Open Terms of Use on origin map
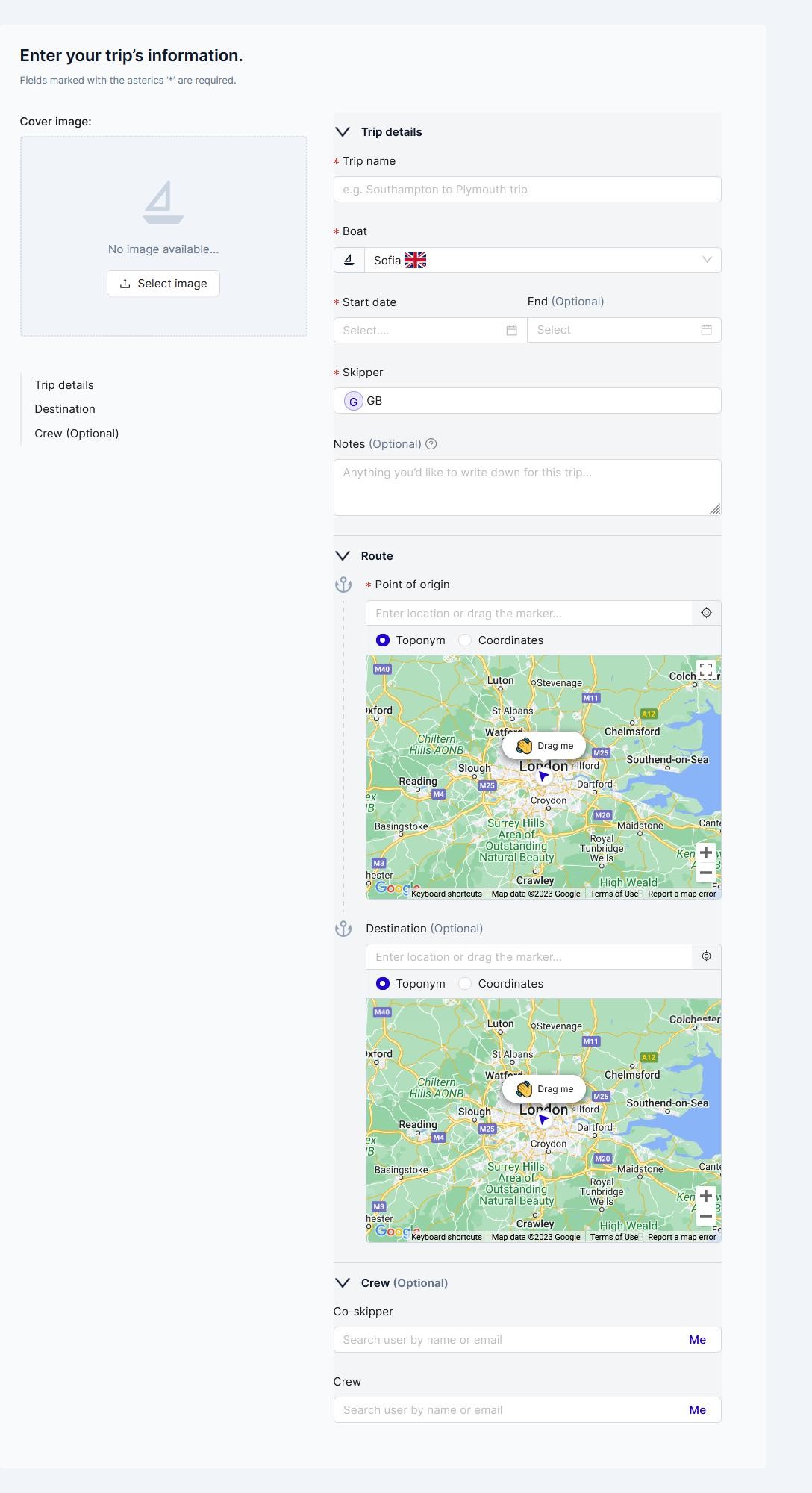This screenshot has width=812, height=1493. coord(614,894)
